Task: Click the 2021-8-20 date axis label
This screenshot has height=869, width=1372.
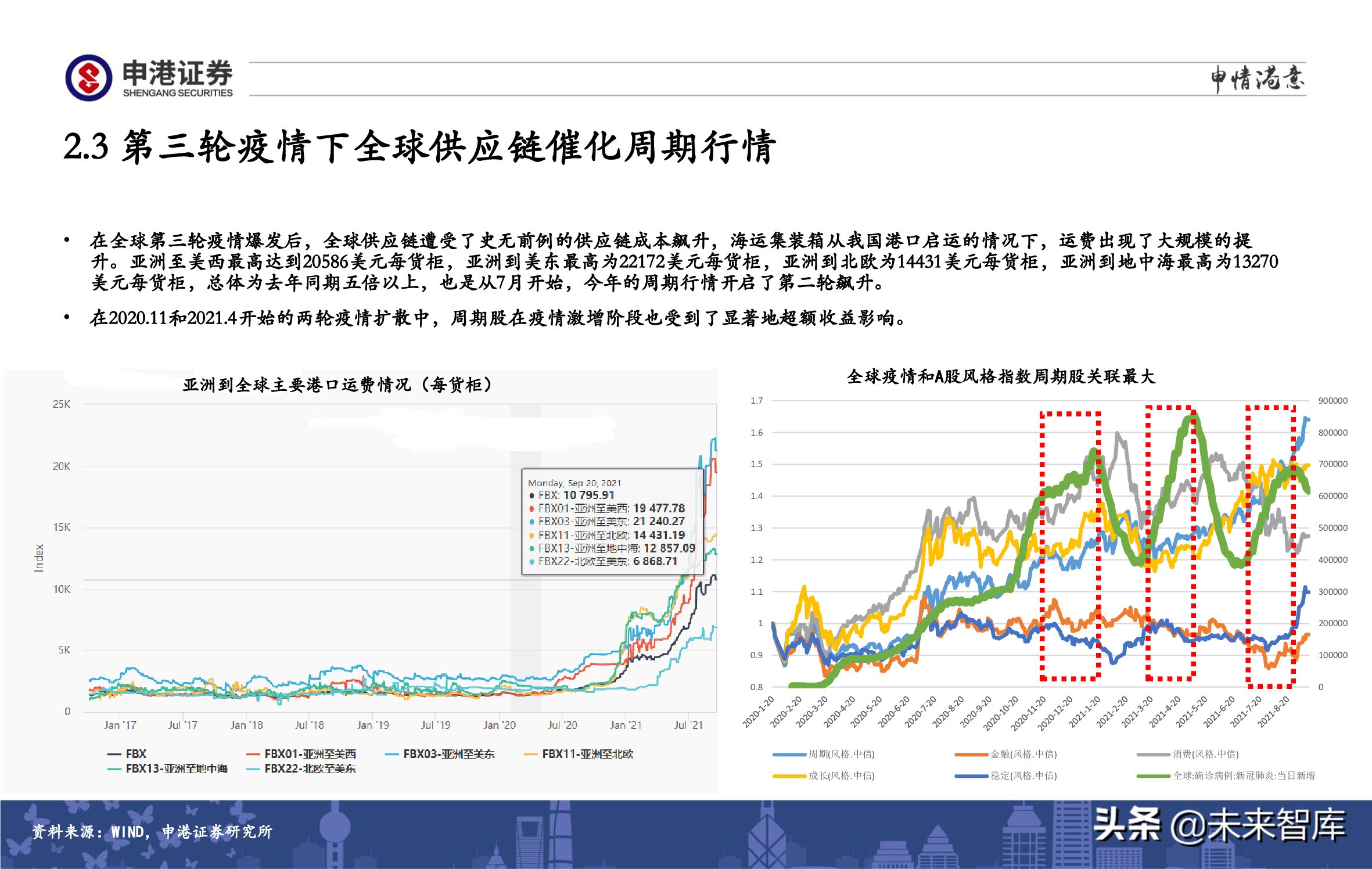Action: (1274, 712)
